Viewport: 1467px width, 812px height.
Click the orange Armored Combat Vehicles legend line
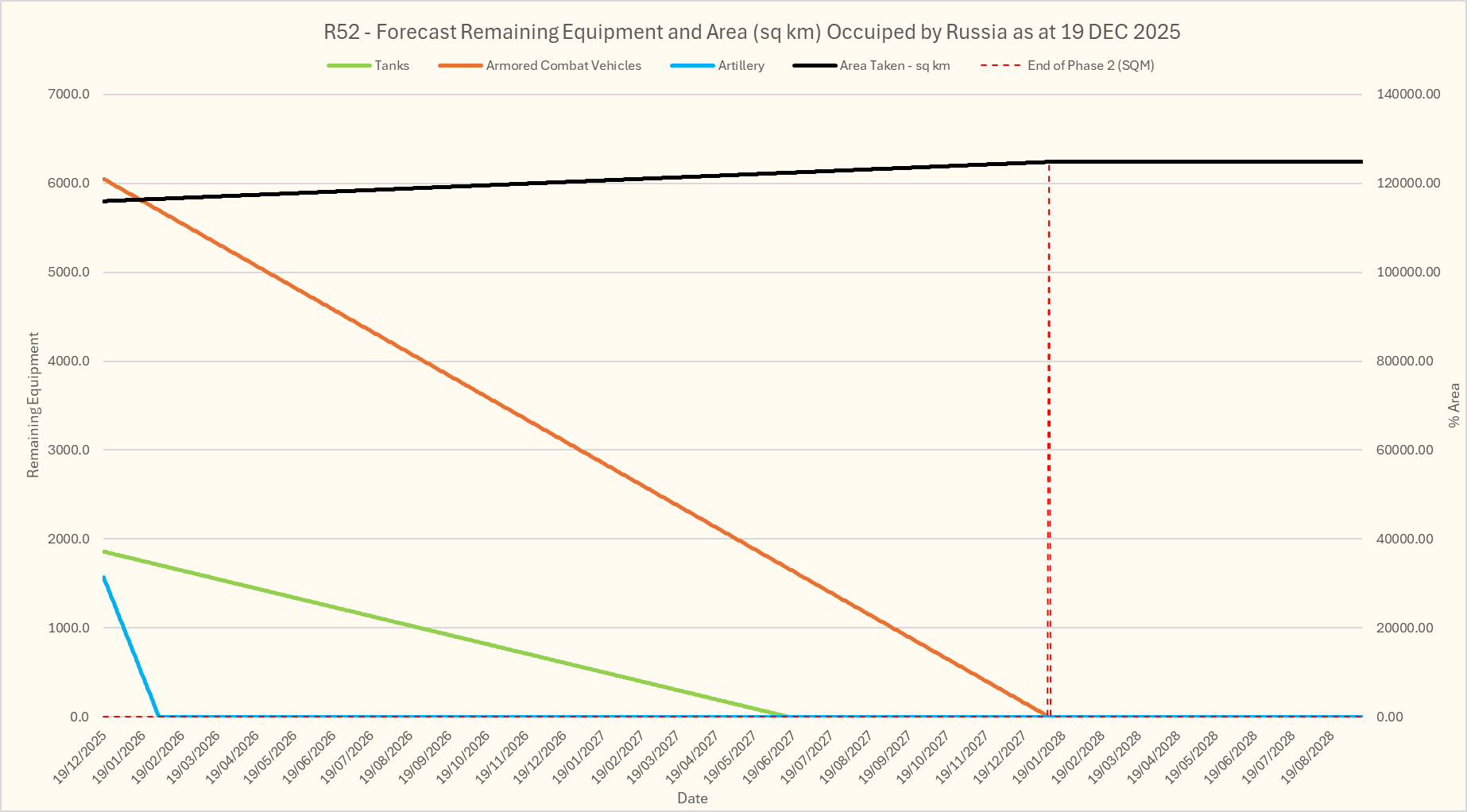coord(460,66)
